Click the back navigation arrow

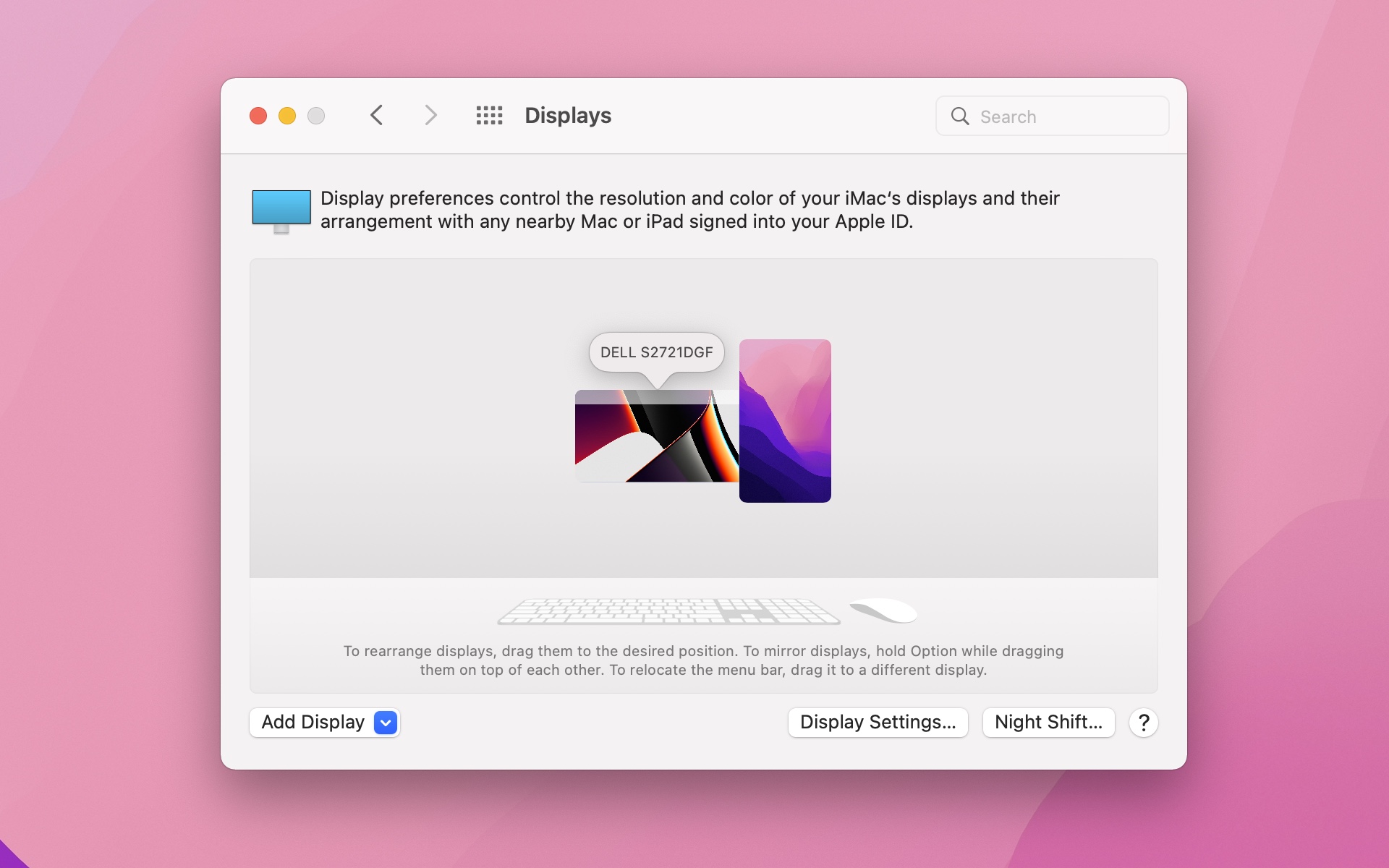coord(377,115)
